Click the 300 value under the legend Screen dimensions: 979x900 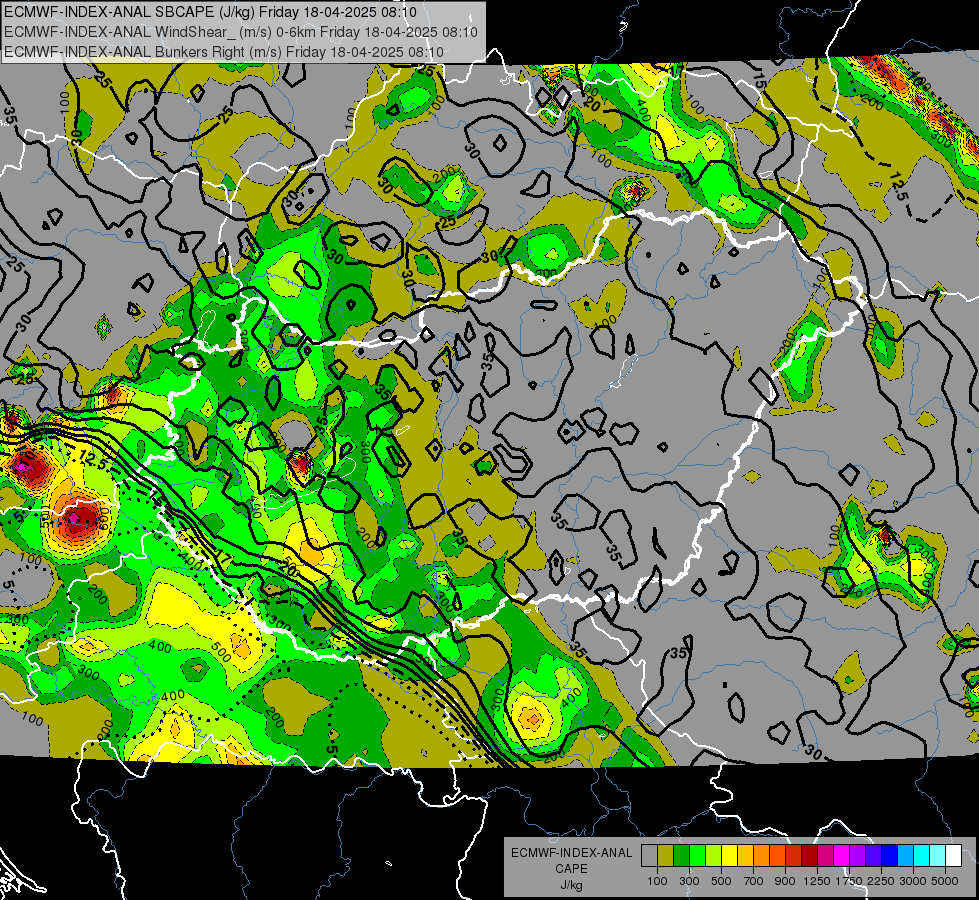tap(689, 881)
